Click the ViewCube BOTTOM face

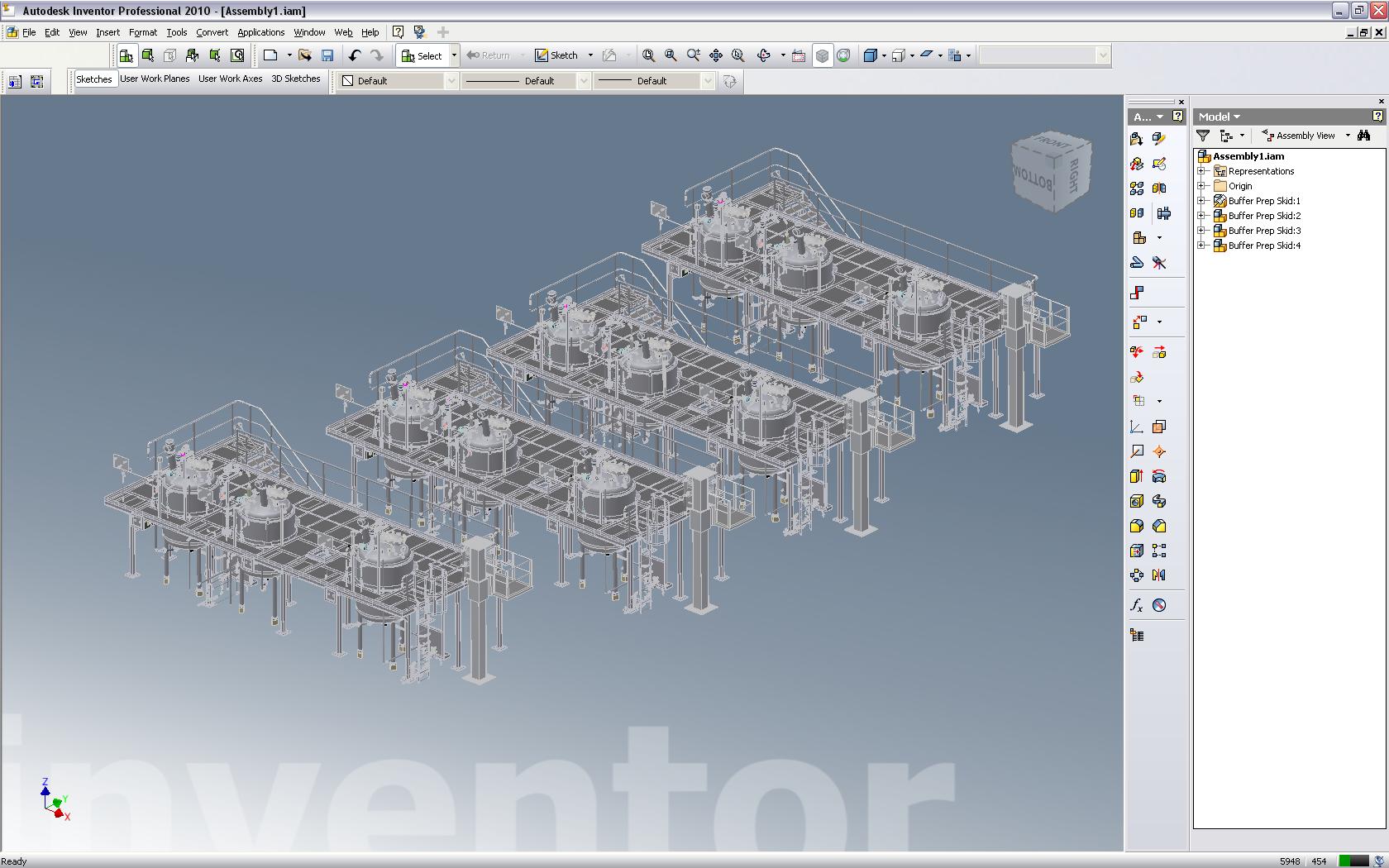(1035, 176)
